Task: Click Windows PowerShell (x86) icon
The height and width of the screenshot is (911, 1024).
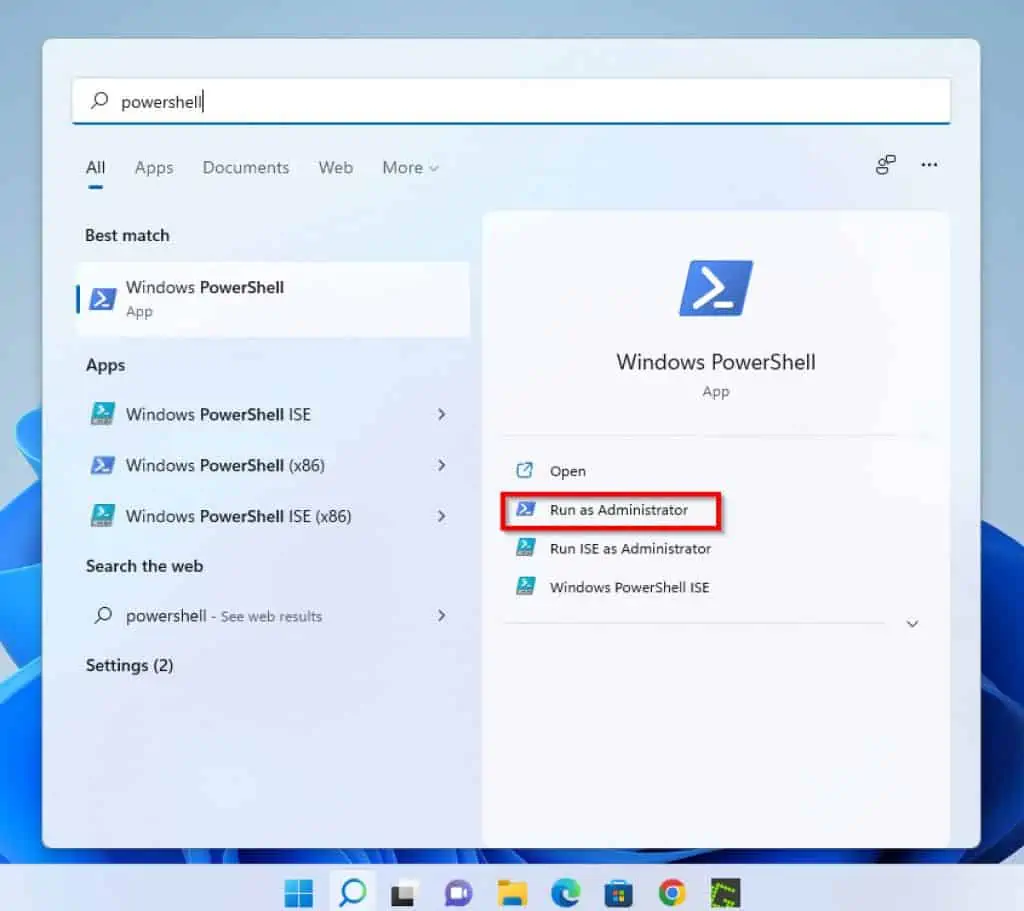Action: coord(103,465)
